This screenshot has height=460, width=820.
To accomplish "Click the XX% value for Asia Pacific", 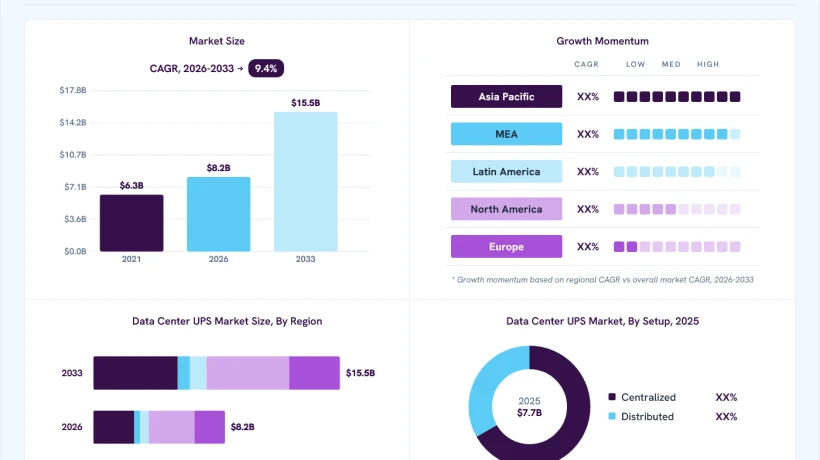I will click(588, 97).
